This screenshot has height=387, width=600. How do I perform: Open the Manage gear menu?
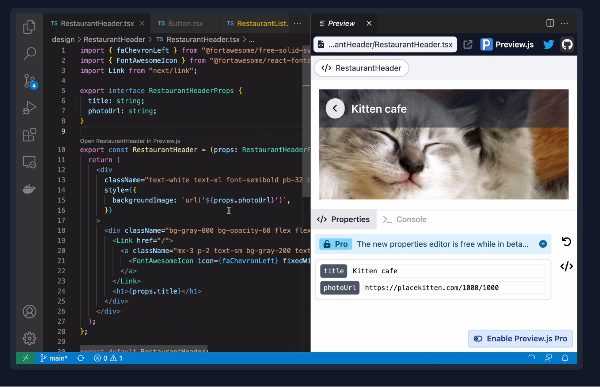29,338
